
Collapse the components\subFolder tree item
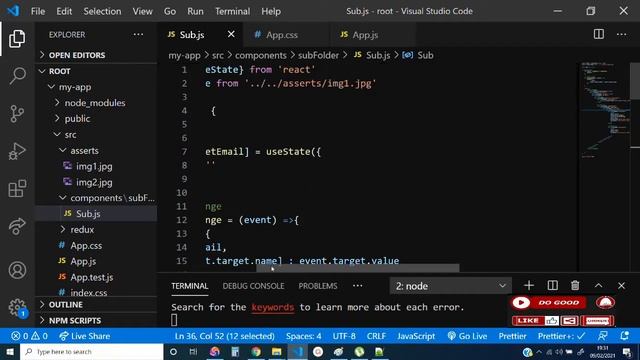[x=96, y=198]
